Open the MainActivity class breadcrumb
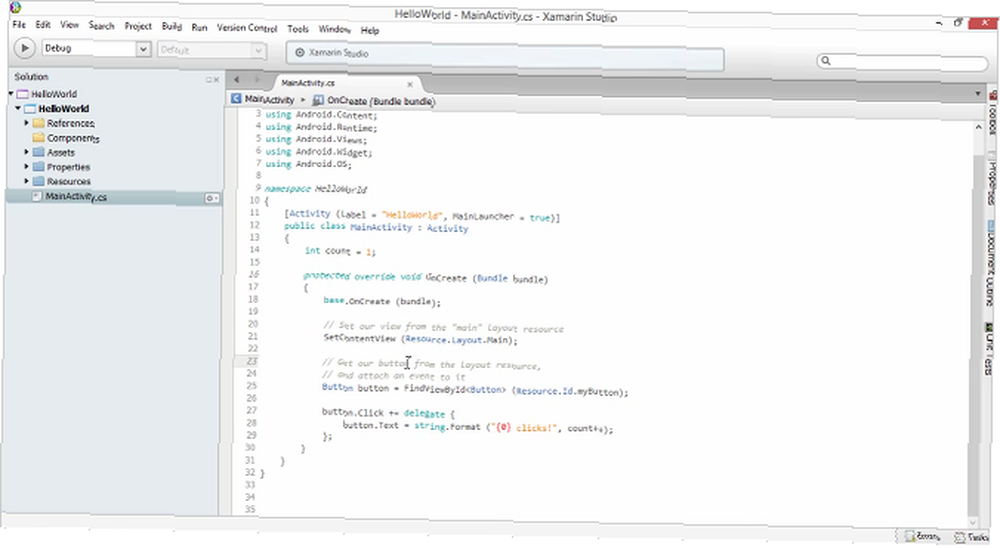Screen dimensions: 1000x548 click(263, 99)
